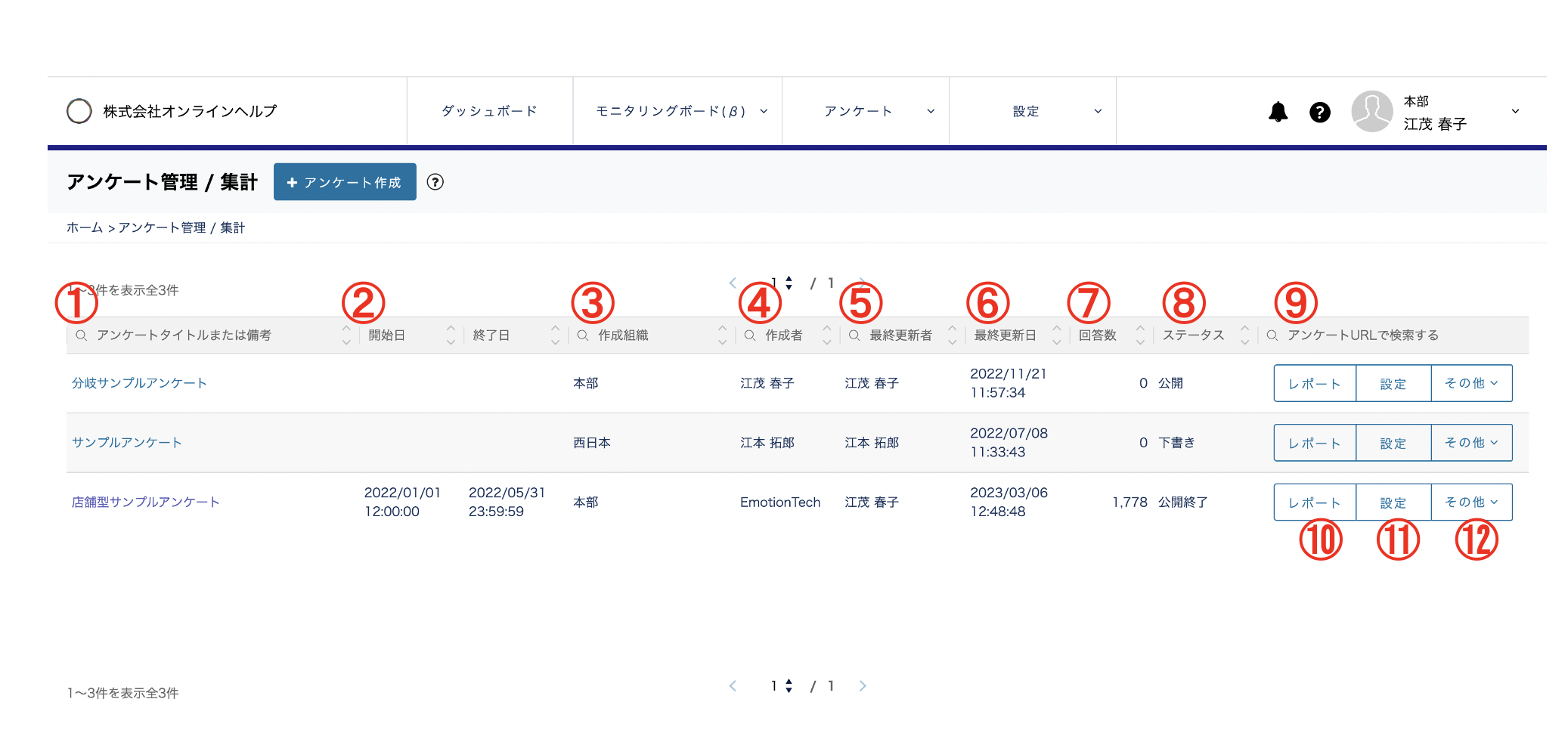Image resolution: width=1568 pixels, height=742 pixels.
Task: Click 西日本 organization cell
Action: coord(592,443)
